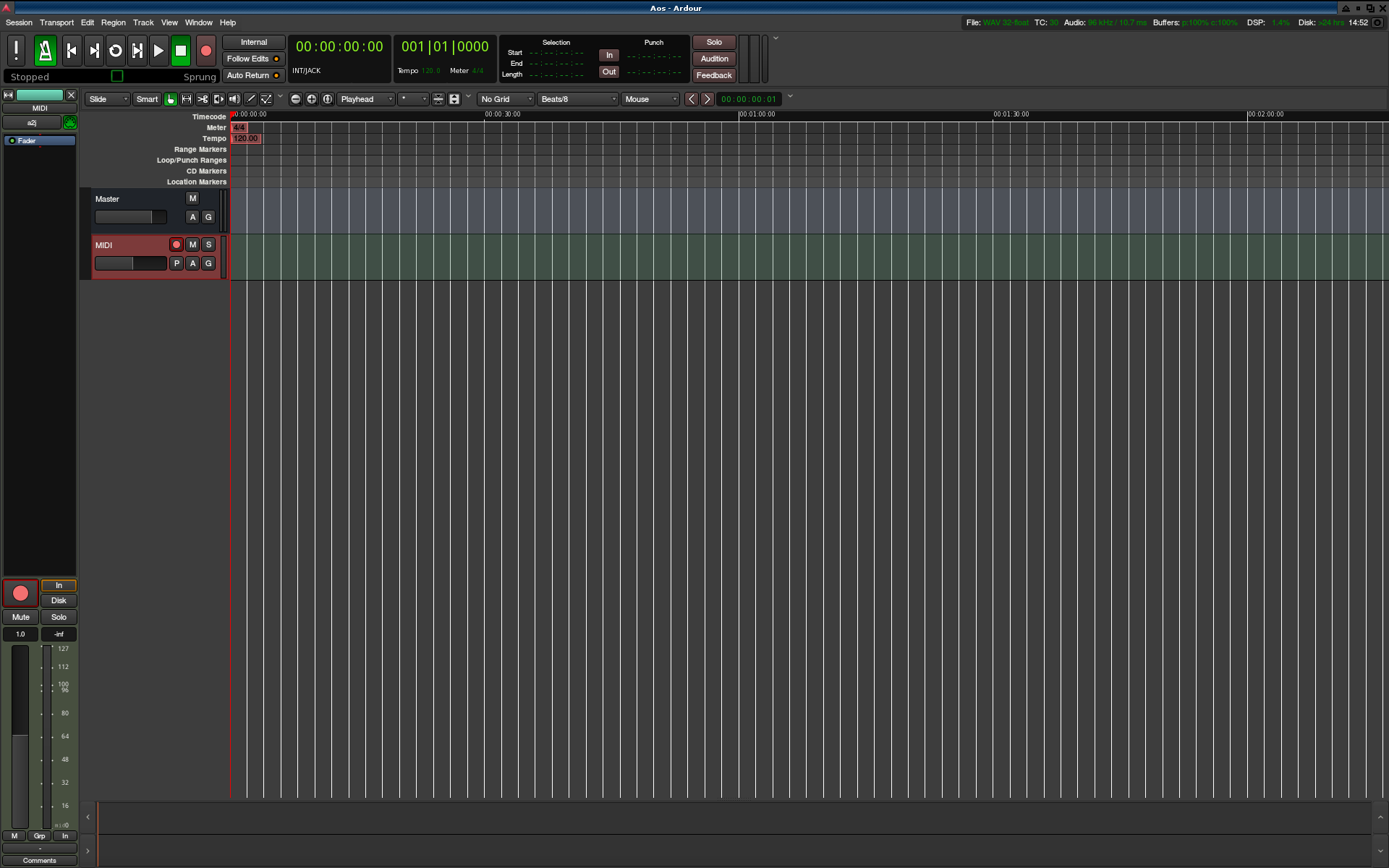Viewport: 1389px width, 868px height.
Task: Open the Beats/8 grid dropdown
Action: coord(578,99)
